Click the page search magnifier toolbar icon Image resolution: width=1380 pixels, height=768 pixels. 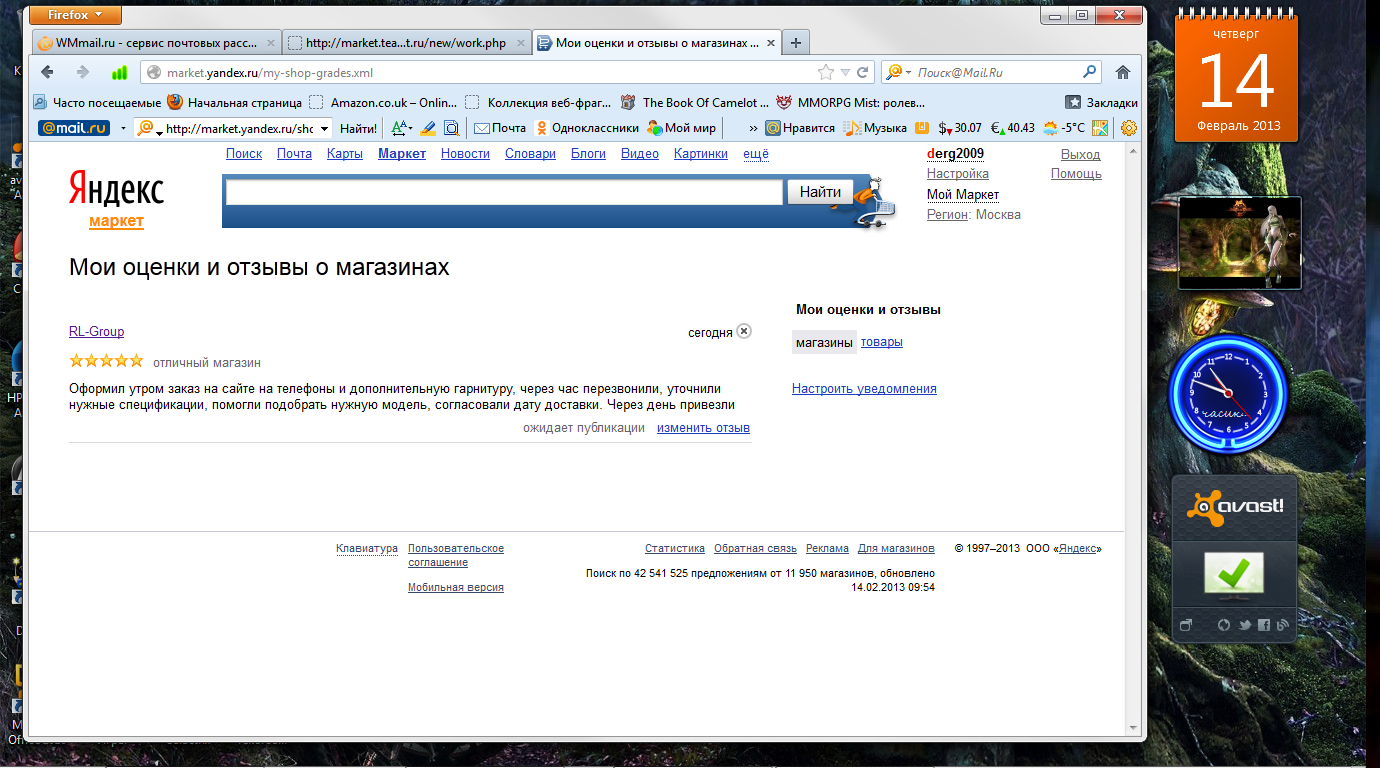pos(451,128)
